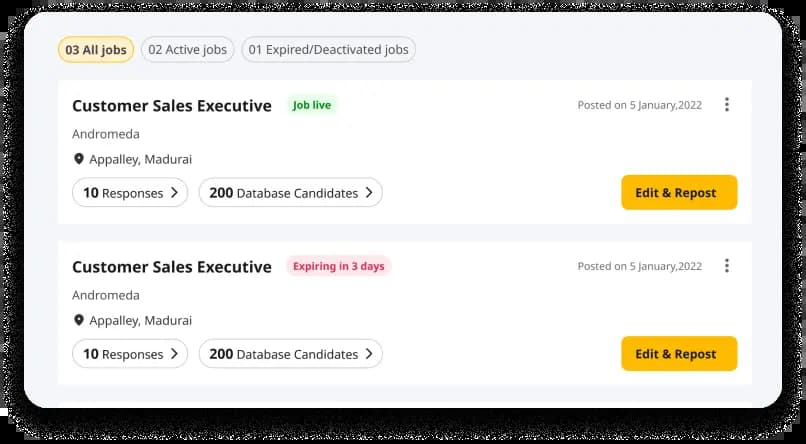
Task: Show 01 Expired/Deactivated jobs tab
Action: point(328,50)
